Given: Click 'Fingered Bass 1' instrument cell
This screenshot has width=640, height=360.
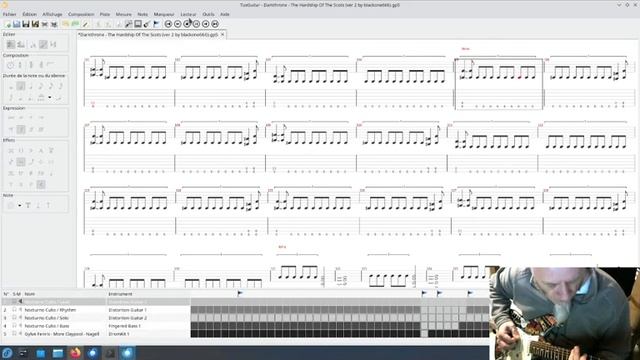Looking at the screenshot, I should [124, 326].
